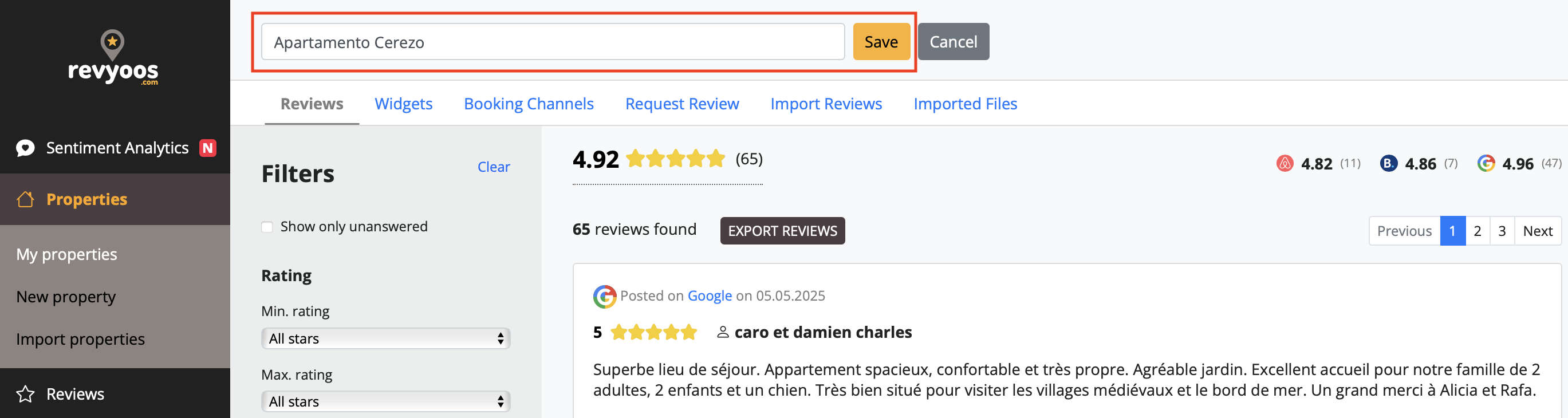This screenshot has height=418, width=1568.
Task: Click the Sentiment Analytics speech bubble icon
Action: click(26, 148)
